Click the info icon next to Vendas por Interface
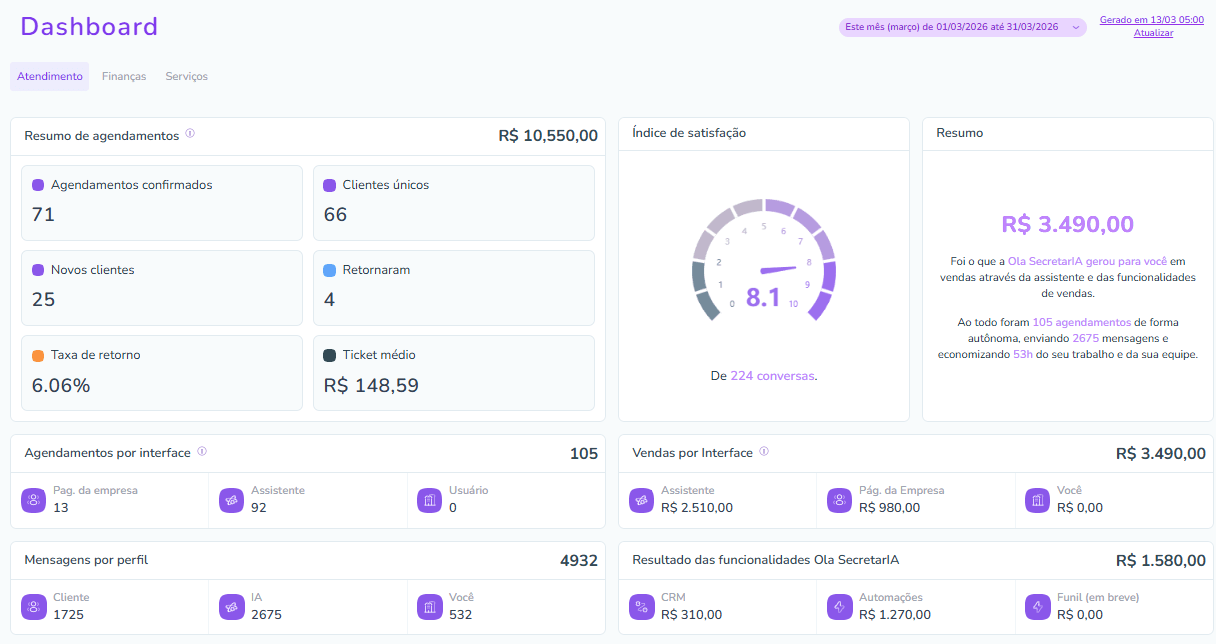This screenshot has width=1216, height=644. pos(765,452)
